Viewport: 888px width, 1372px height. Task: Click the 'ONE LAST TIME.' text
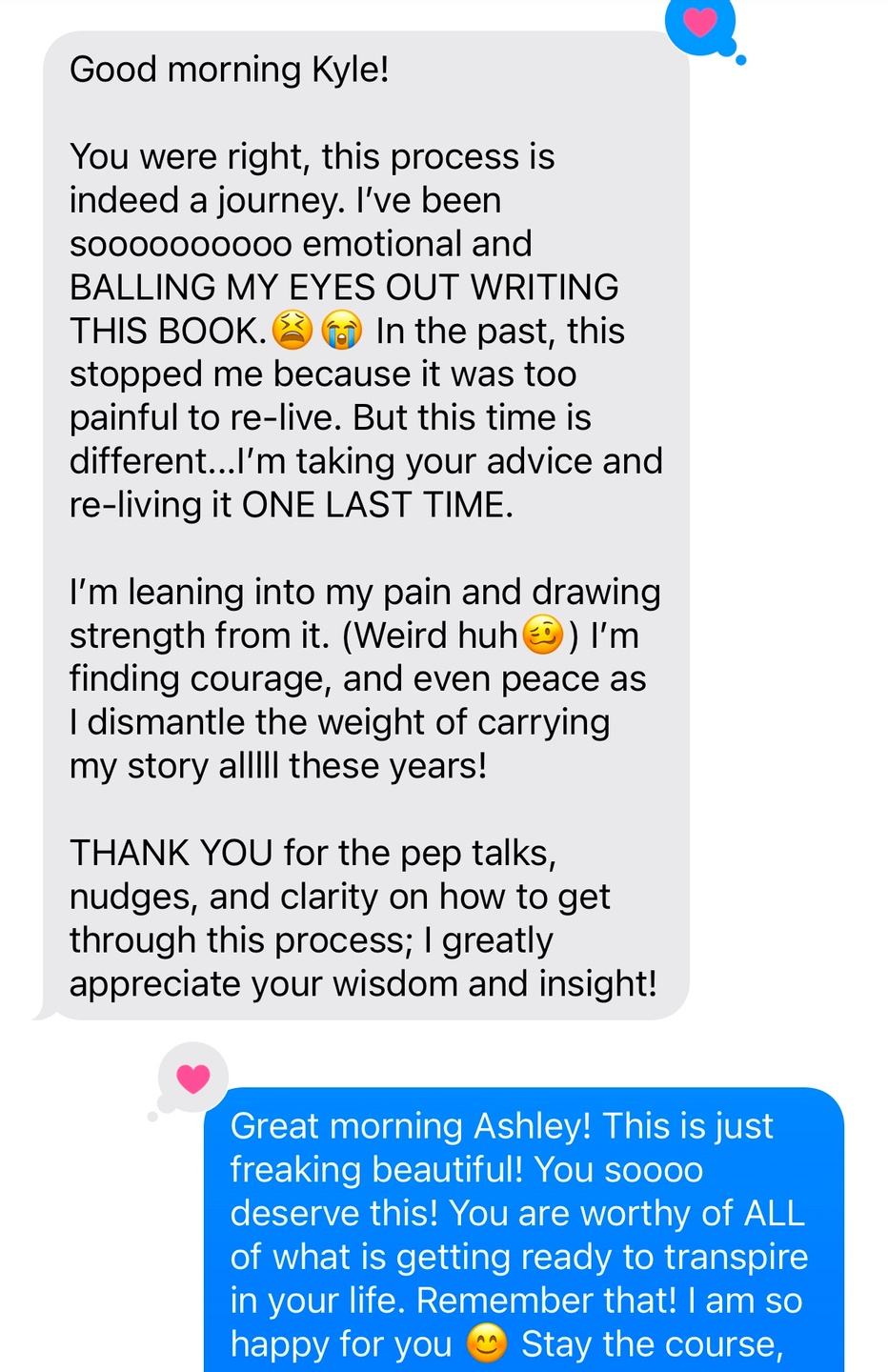(x=377, y=505)
